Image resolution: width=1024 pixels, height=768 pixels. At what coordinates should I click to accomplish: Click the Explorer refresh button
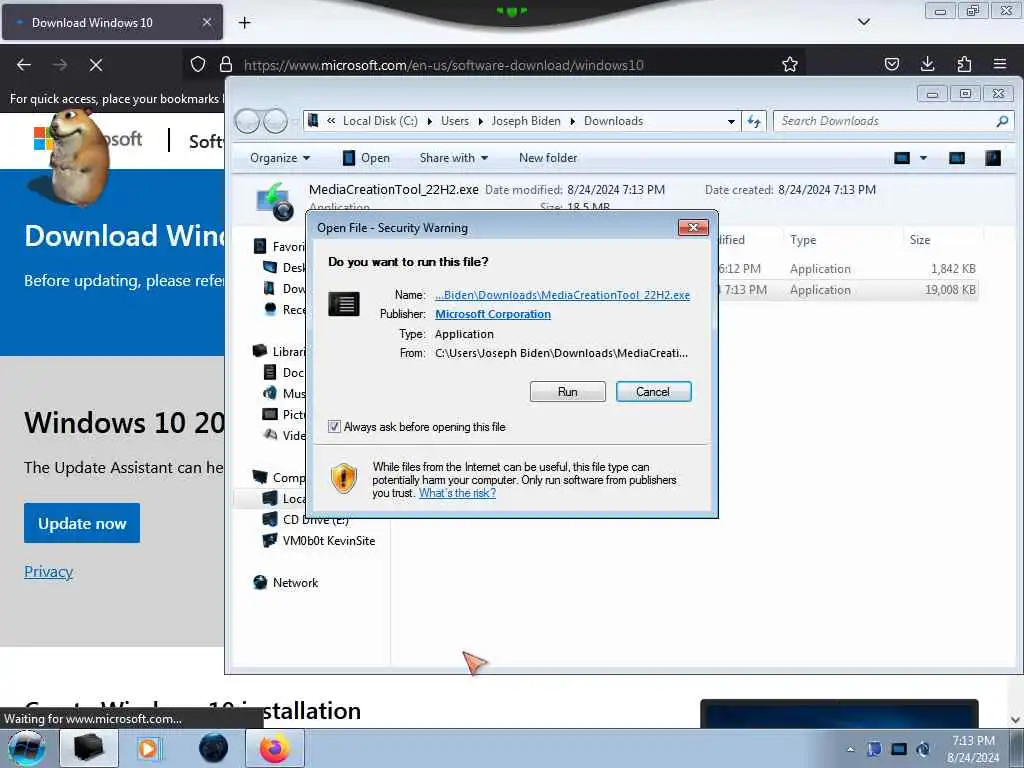click(x=754, y=121)
